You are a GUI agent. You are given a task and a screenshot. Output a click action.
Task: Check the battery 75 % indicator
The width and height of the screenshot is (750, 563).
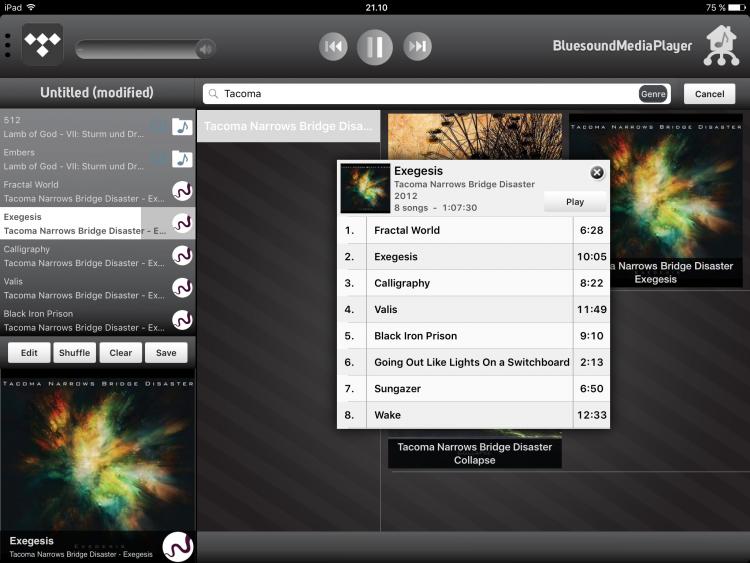[725, 7]
